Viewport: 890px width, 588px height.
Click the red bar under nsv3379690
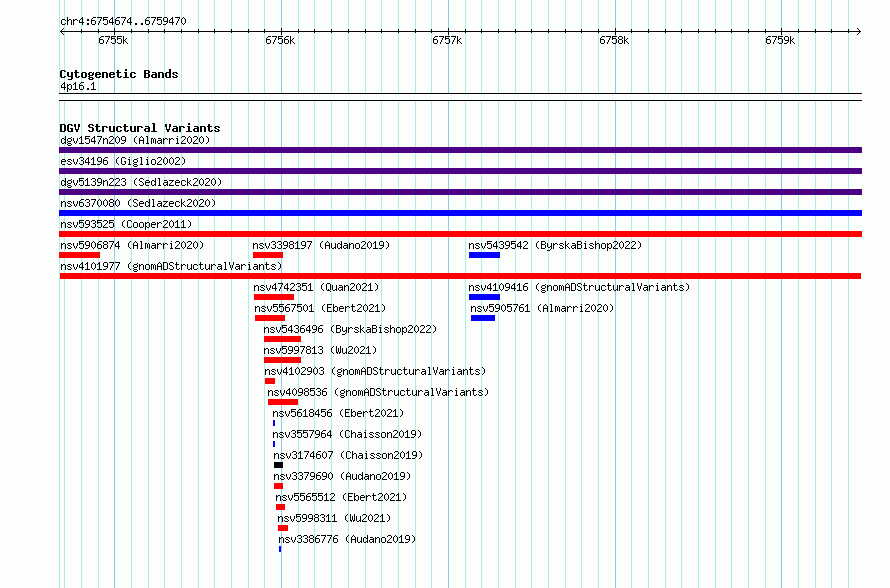pyautogui.click(x=278, y=486)
